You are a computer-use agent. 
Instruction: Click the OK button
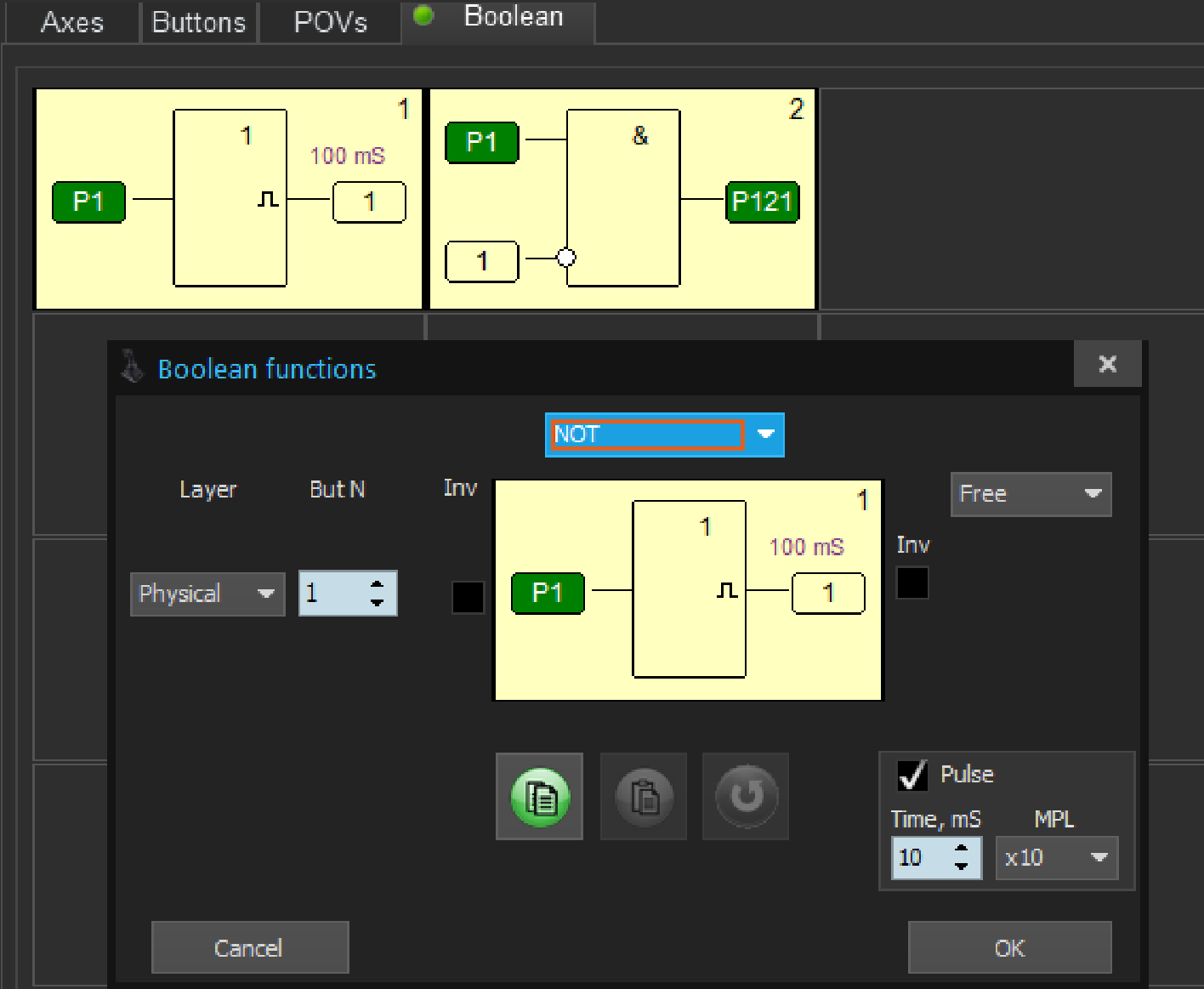(1009, 947)
